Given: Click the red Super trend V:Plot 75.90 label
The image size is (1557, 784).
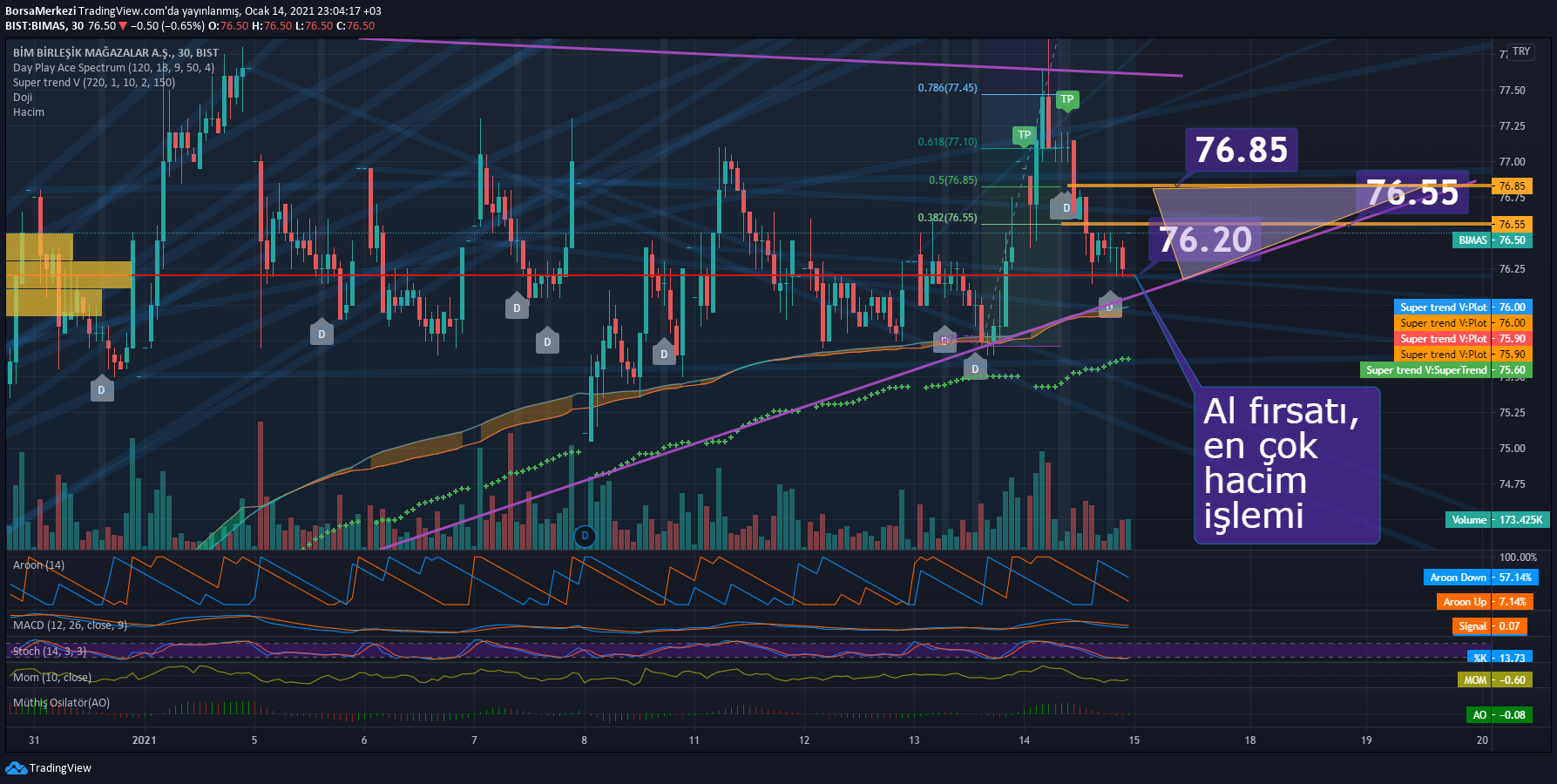Looking at the screenshot, I should coord(1463,338).
